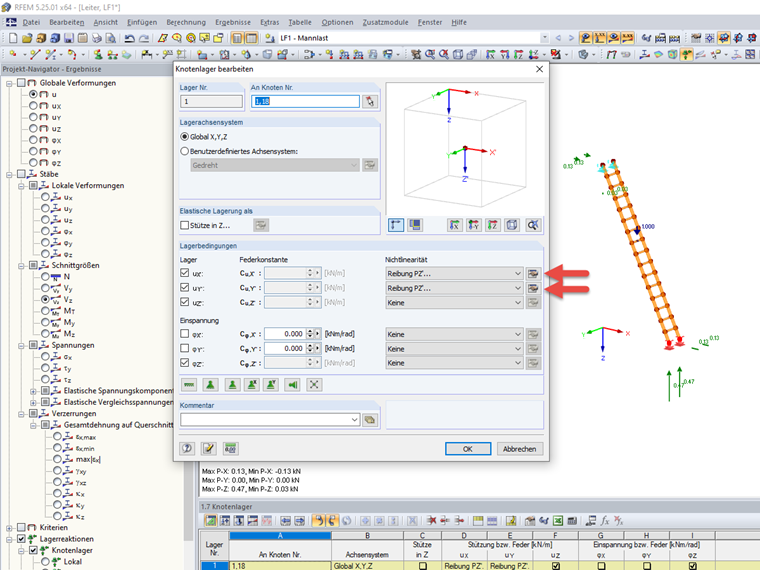Expand the Kriterien tree node
Screen dimensions: 760x570
[x=9, y=527]
